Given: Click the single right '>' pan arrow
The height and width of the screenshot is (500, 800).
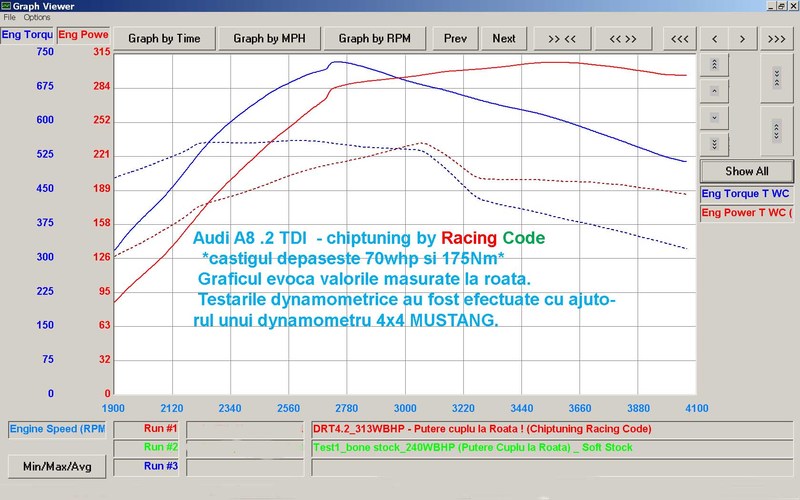Looking at the screenshot, I should point(742,39).
